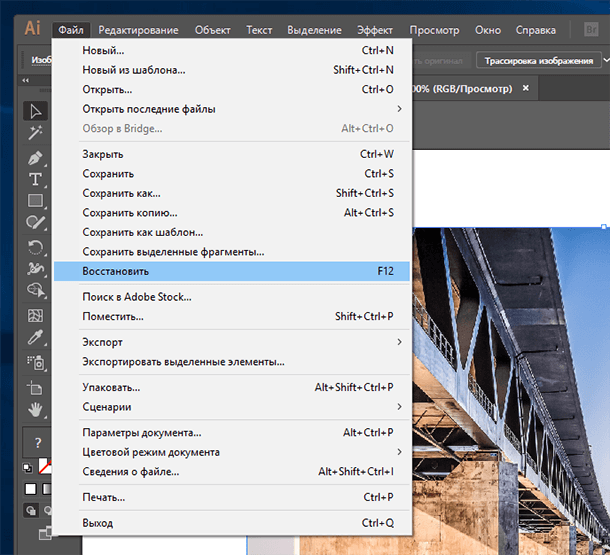This screenshot has height=555, width=610.
Task: Select the Selection arrow tool
Action: click(x=35, y=111)
